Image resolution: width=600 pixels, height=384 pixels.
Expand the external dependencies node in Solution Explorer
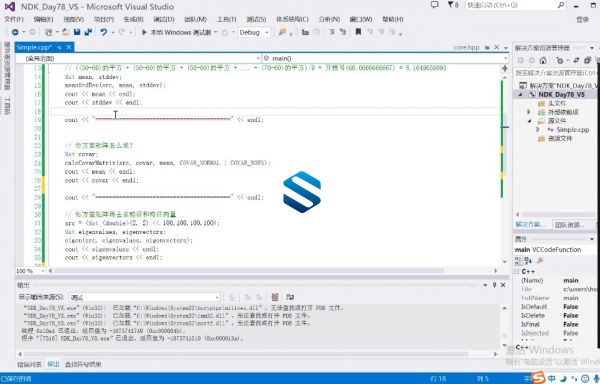[529, 112]
